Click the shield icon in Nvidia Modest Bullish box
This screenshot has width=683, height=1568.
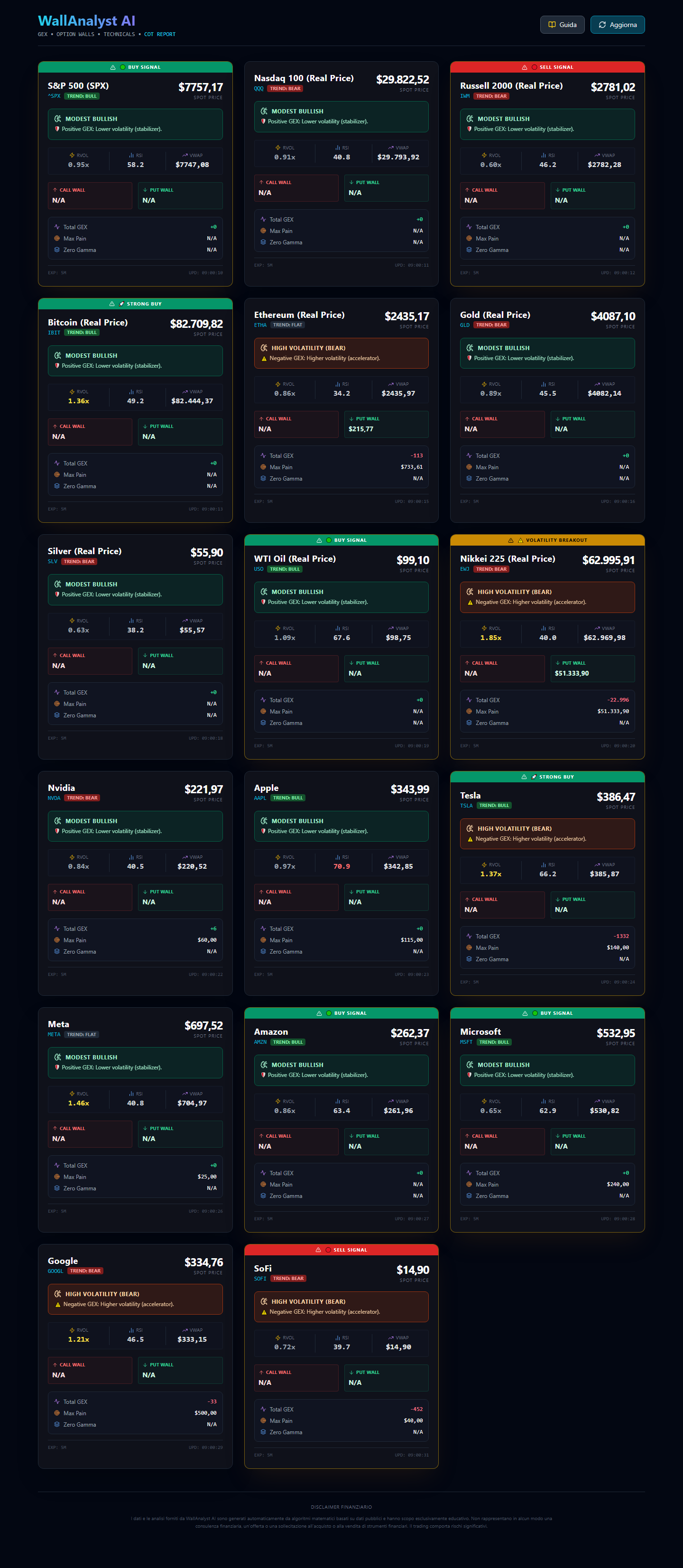click(x=57, y=831)
